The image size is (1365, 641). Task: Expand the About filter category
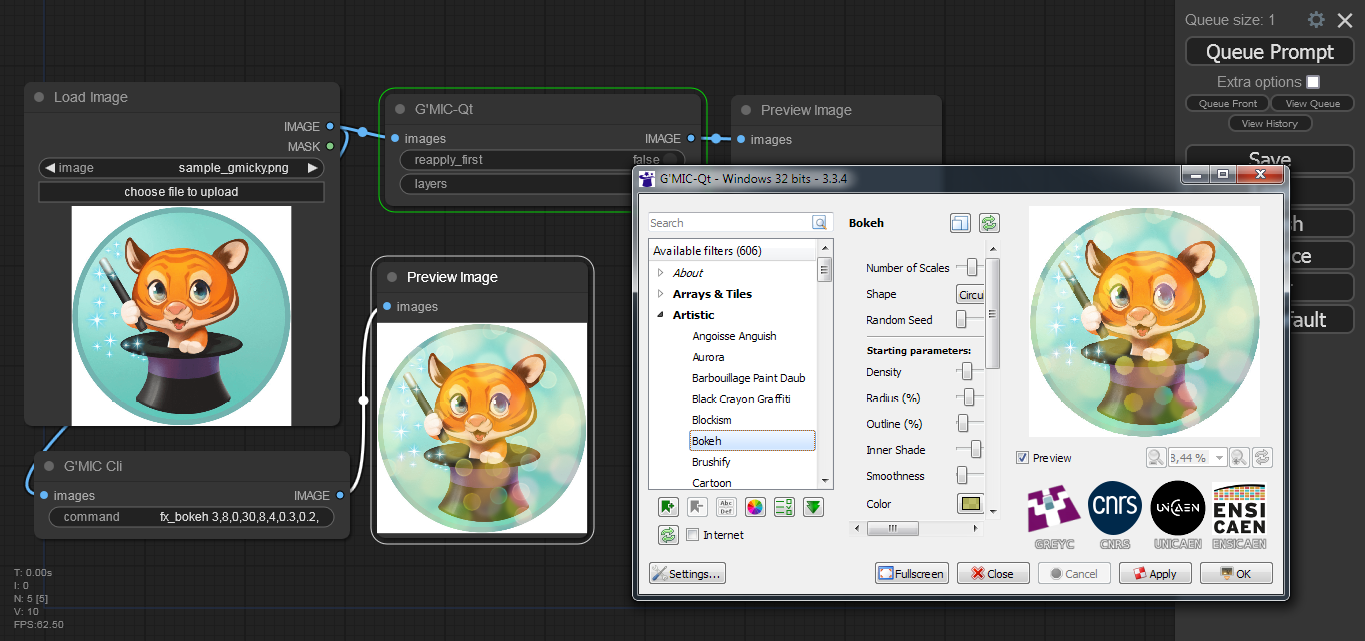tap(660, 273)
